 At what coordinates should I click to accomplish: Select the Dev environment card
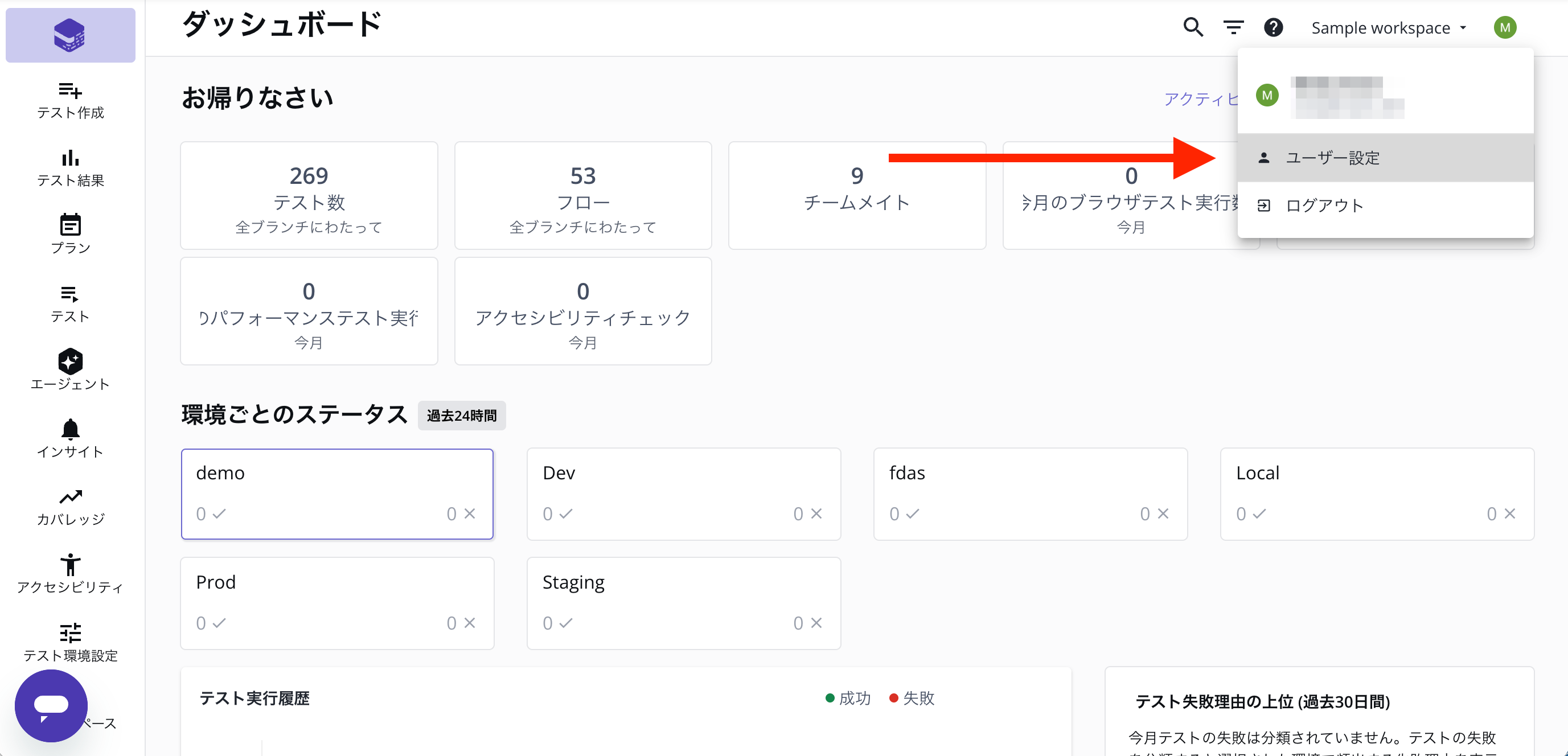684,494
